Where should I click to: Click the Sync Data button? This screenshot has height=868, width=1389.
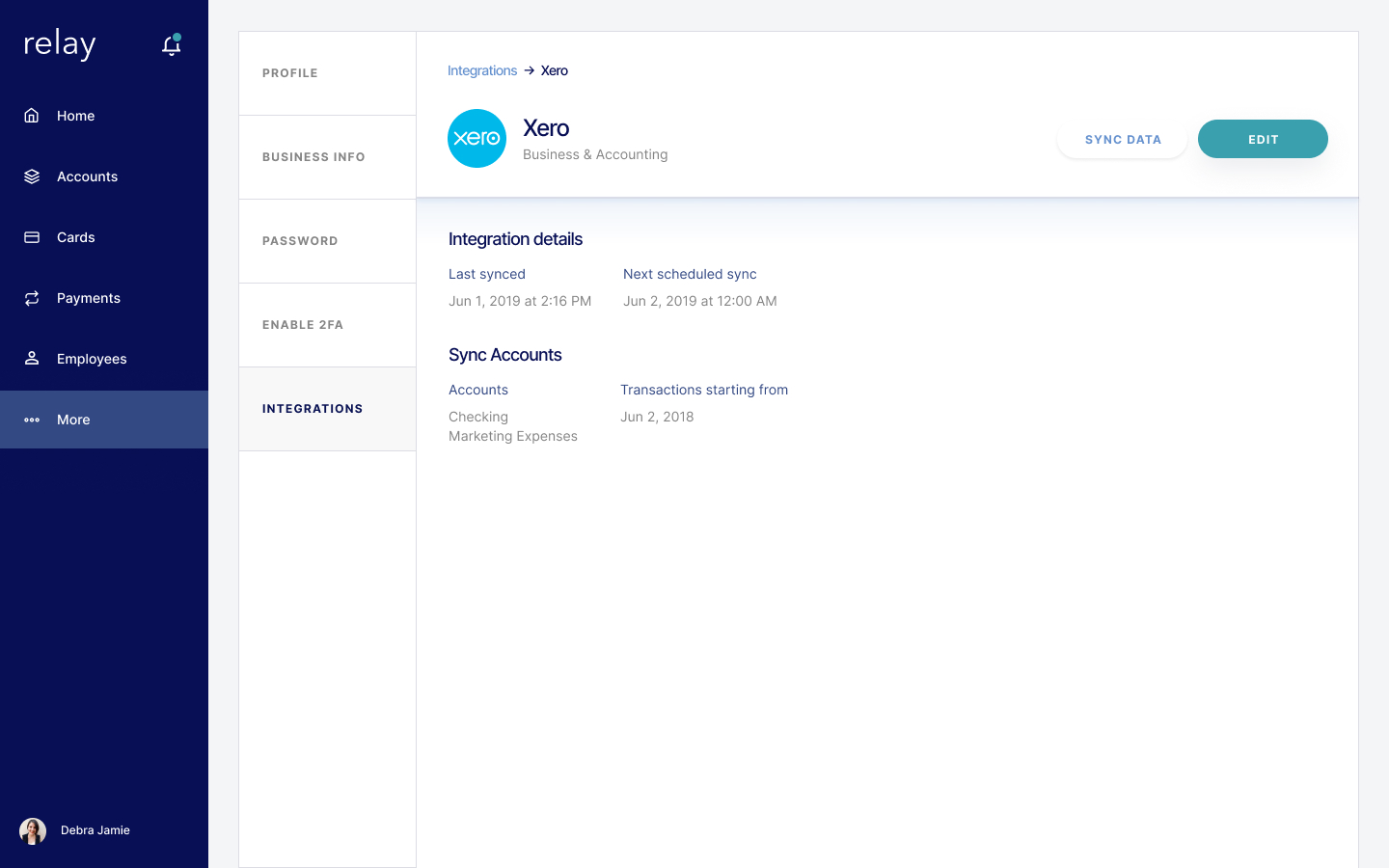(1123, 139)
